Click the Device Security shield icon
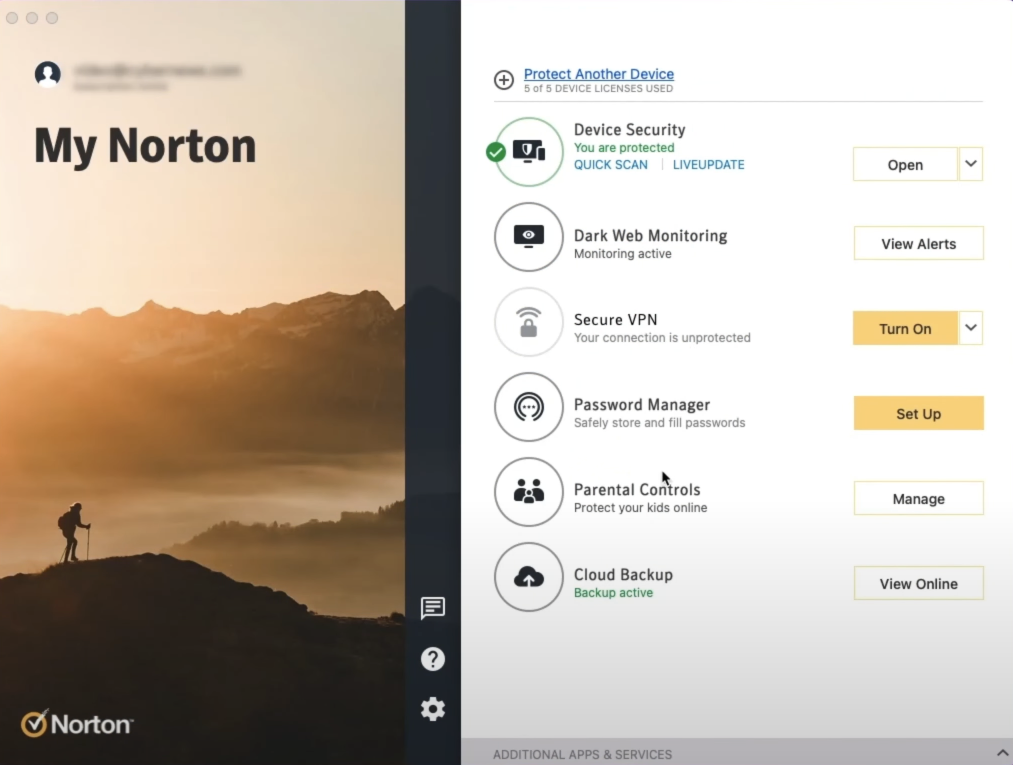The width and height of the screenshot is (1013, 765). coord(529,152)
